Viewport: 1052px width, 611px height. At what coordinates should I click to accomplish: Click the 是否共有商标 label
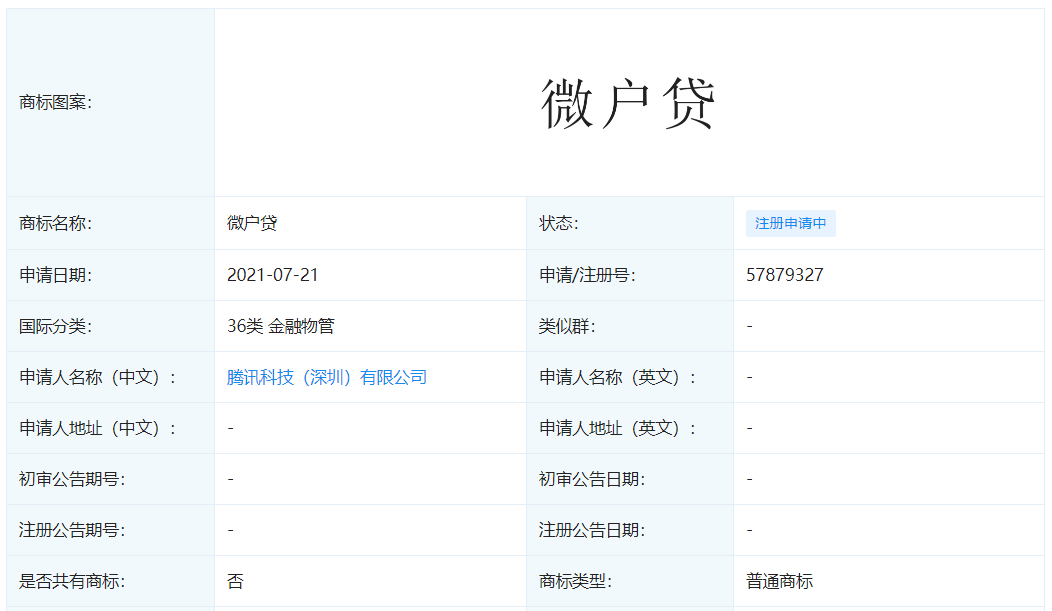coord(72,581)
